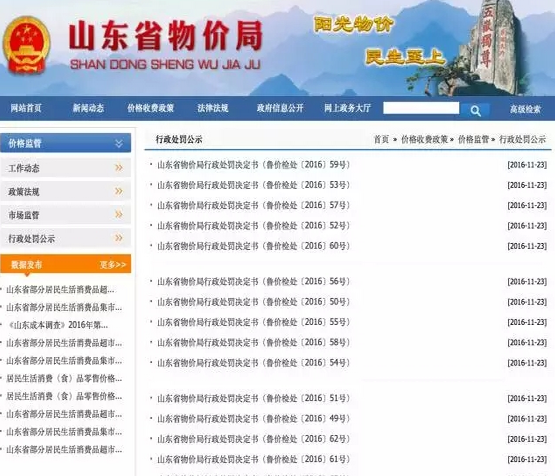Open the 《山东成本调查》2016年第 link
This screenshot has width=555, height=476.
pyautogui.click(x=58, y=325)
